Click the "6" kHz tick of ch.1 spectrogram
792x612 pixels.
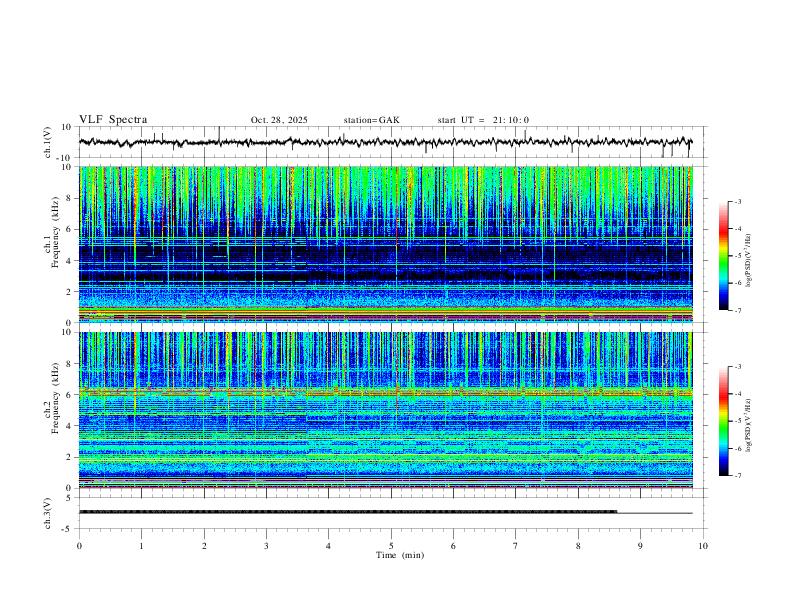coord(69,229)
